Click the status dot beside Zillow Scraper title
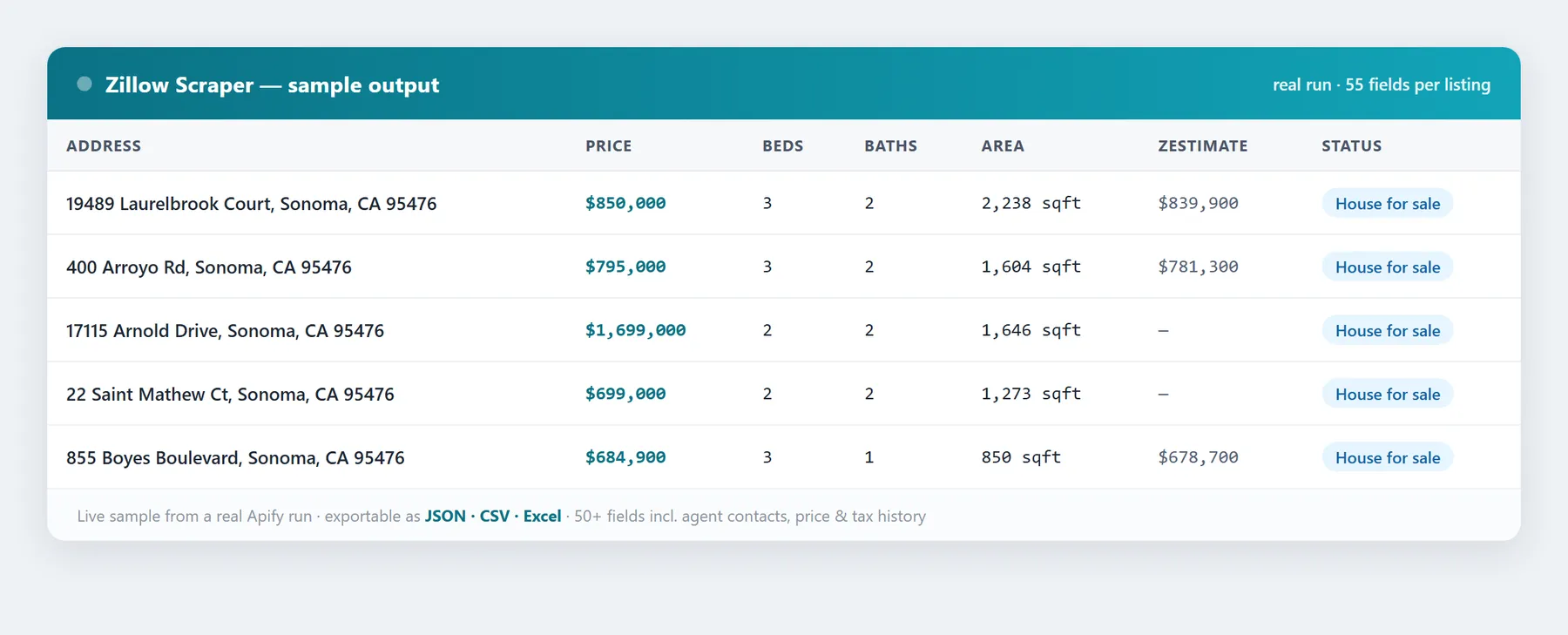The height and width of the screenshot is (635, 1568). click(84, 84)
